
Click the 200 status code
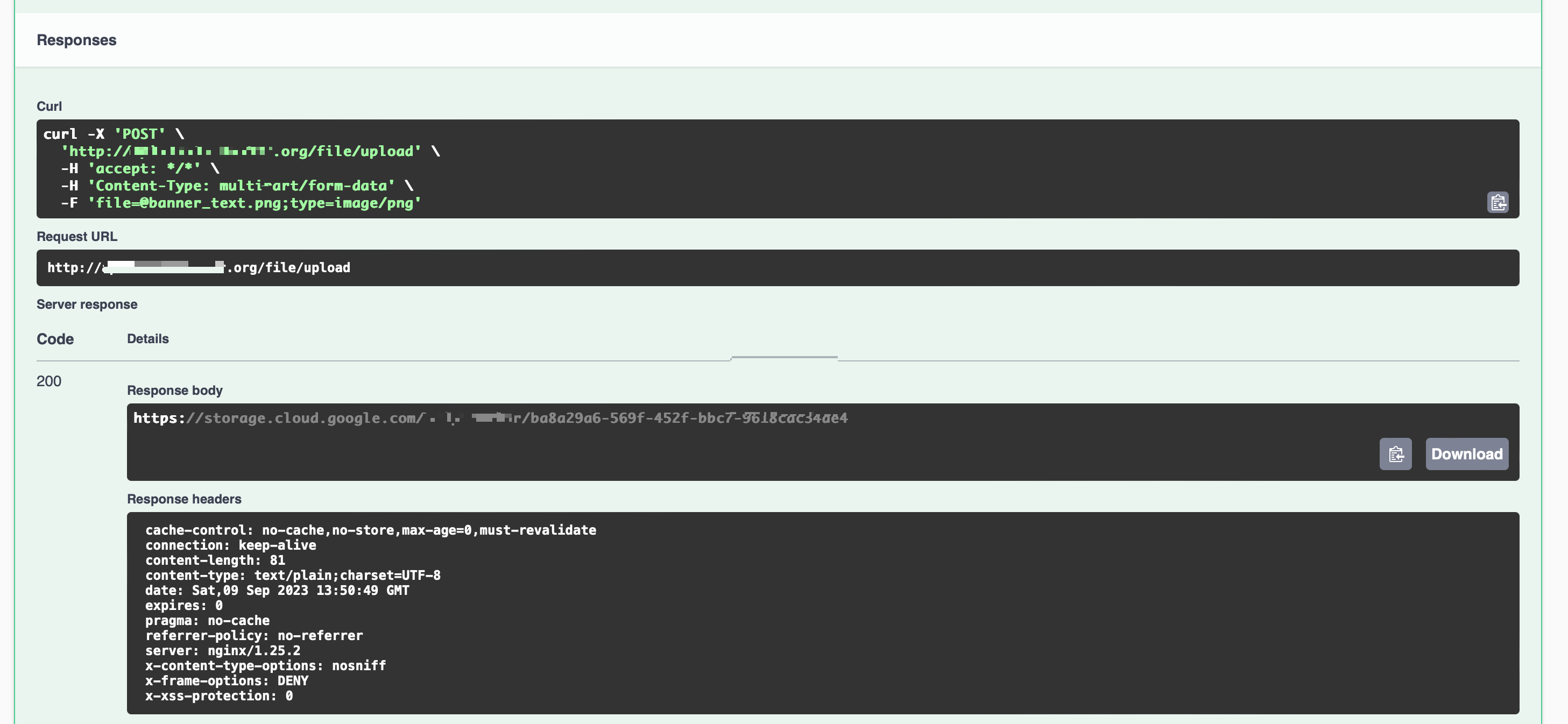click(48, 381)
